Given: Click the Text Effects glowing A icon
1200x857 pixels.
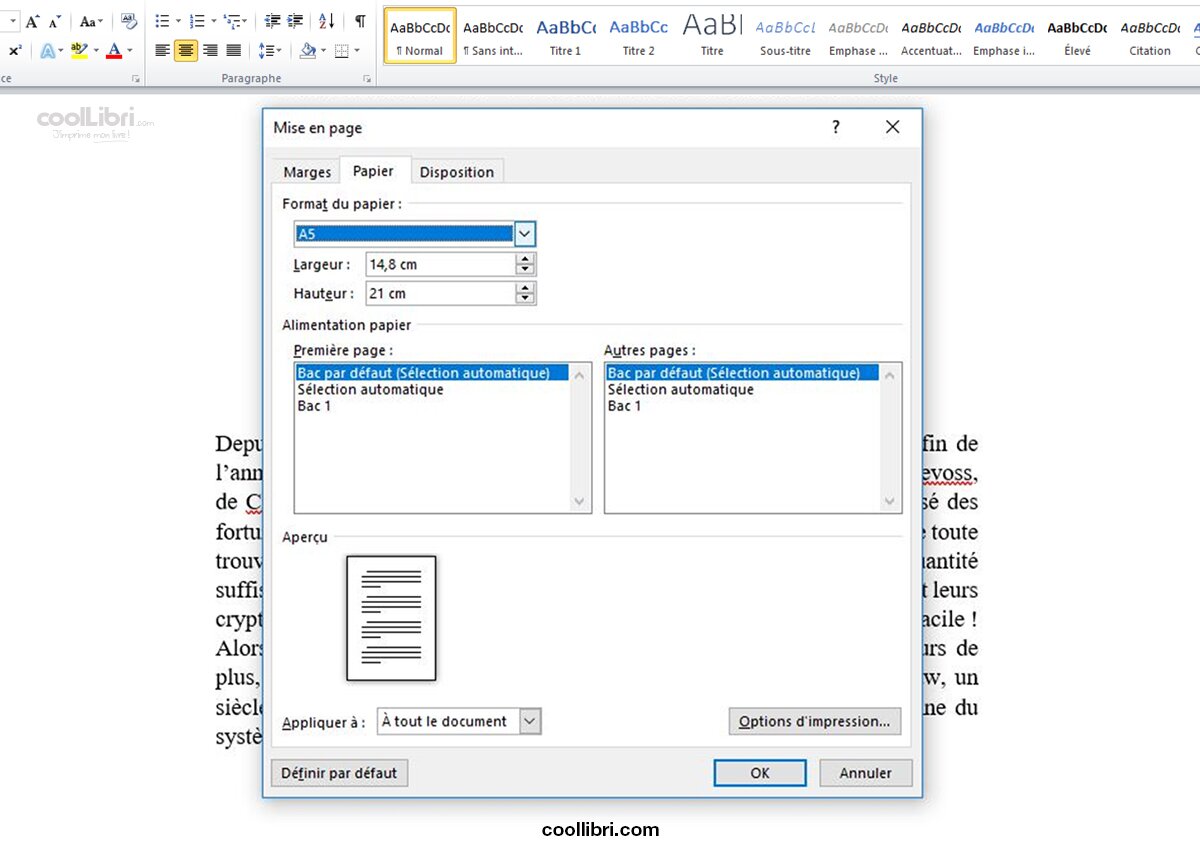Looking at the screenshot, I should [x=47, y=50].
